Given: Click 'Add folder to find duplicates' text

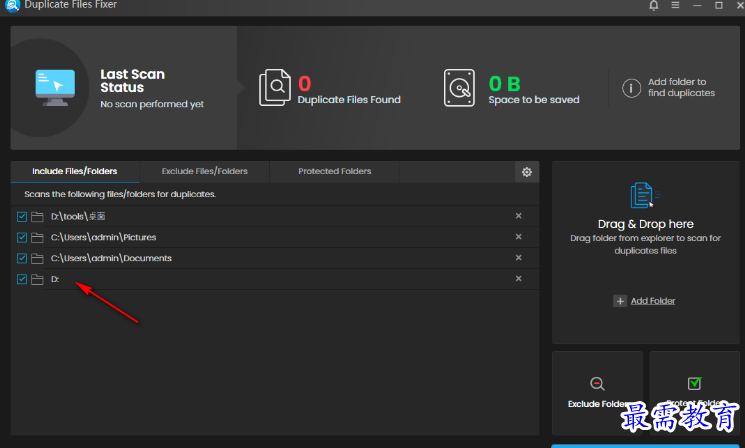Looking at the screenshot, I should [x=681, y=87].
